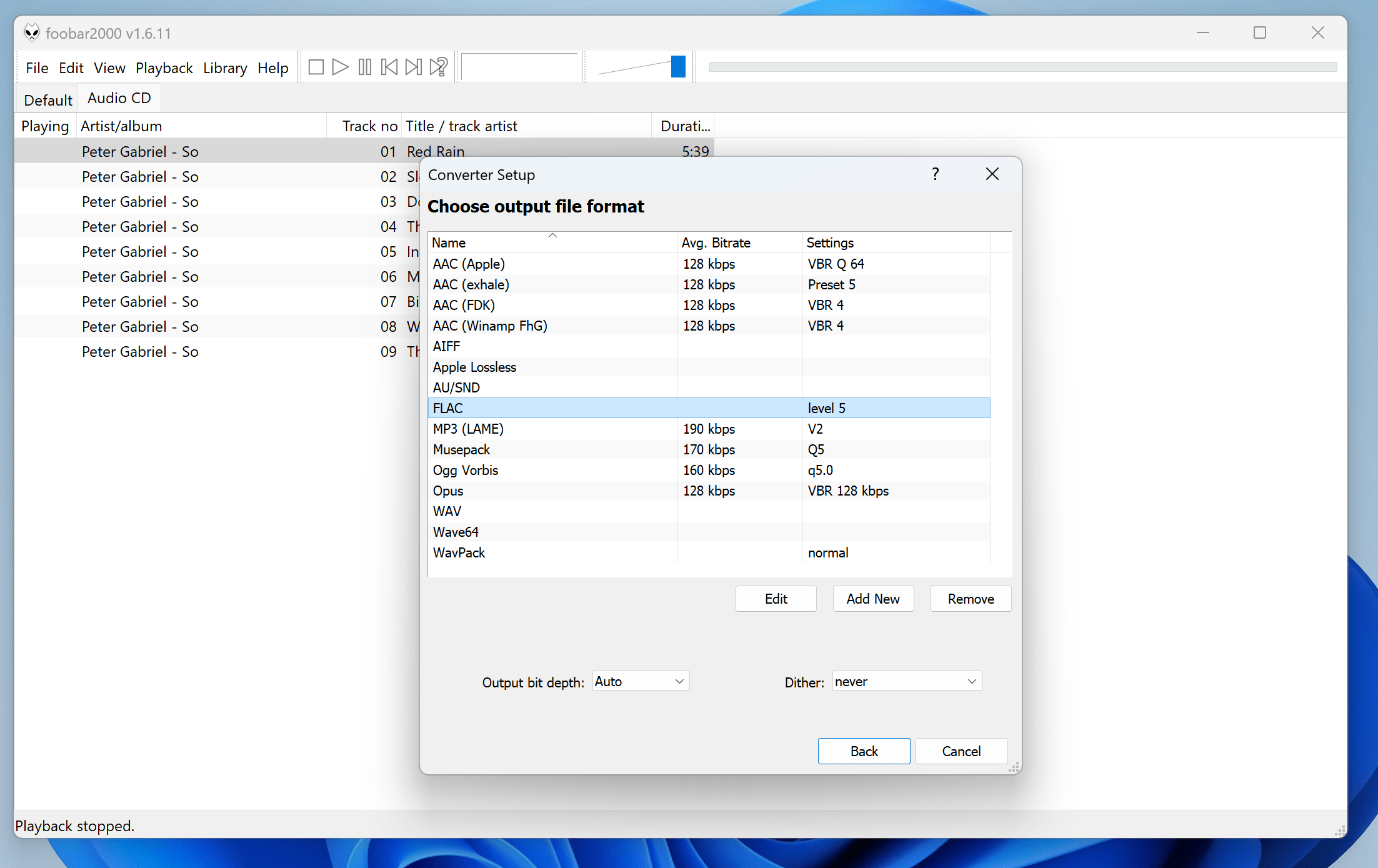Select the FLAC format row
This screenshot has width=1378, height=868.
709,408
